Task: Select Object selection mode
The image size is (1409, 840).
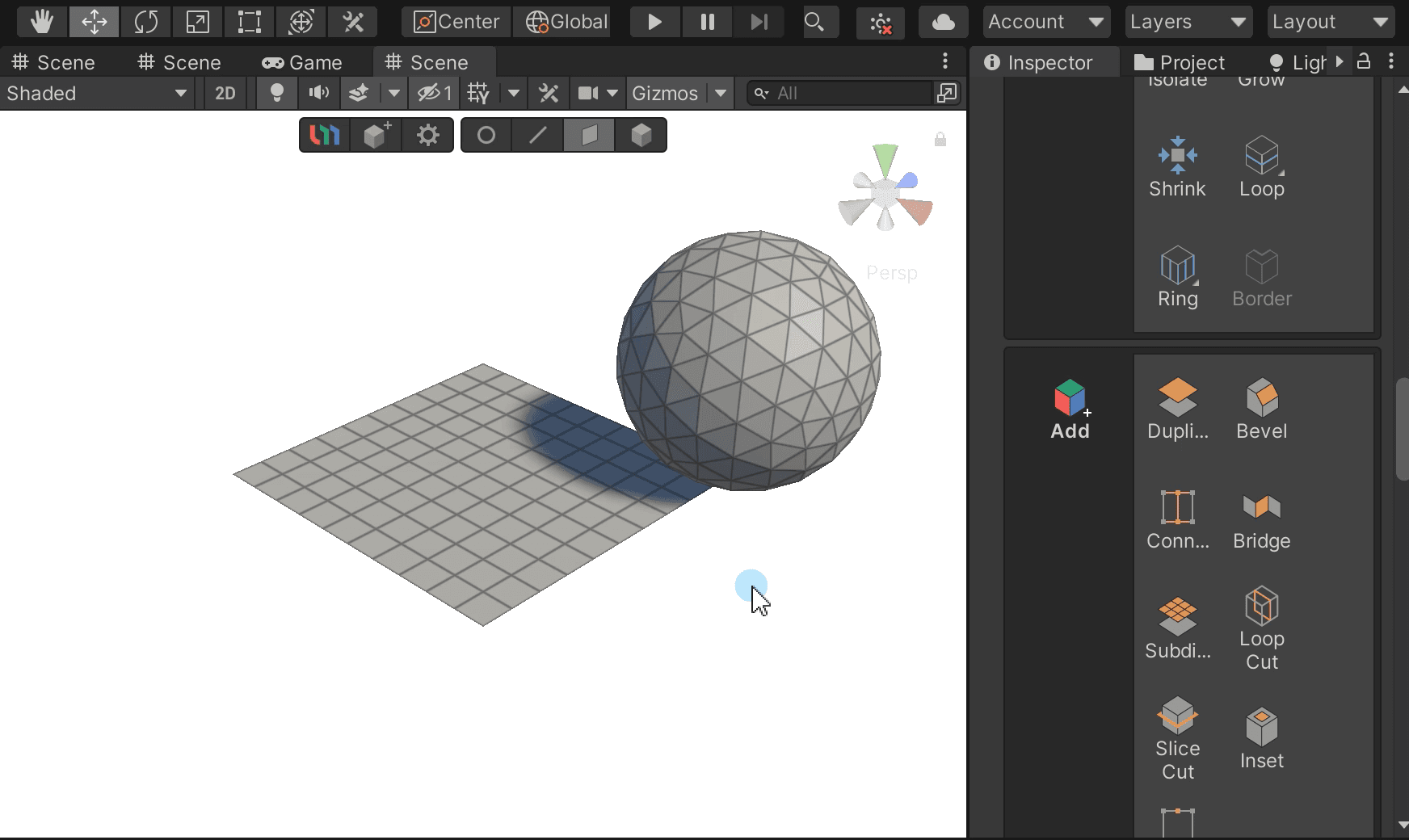Action: pyautogui.click(x=641, y=135)
